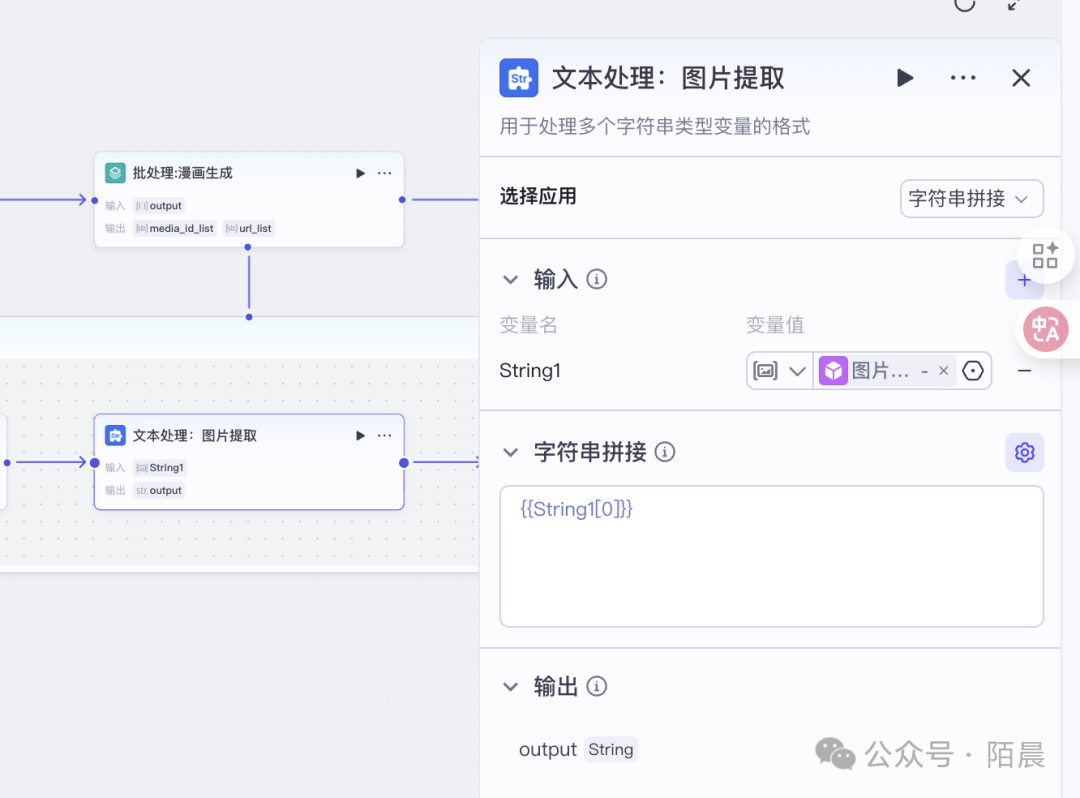This screenshot has height=798, width=1080.
Task: Click the hexagon icon in String1 value field
Action: coord(973,371)
